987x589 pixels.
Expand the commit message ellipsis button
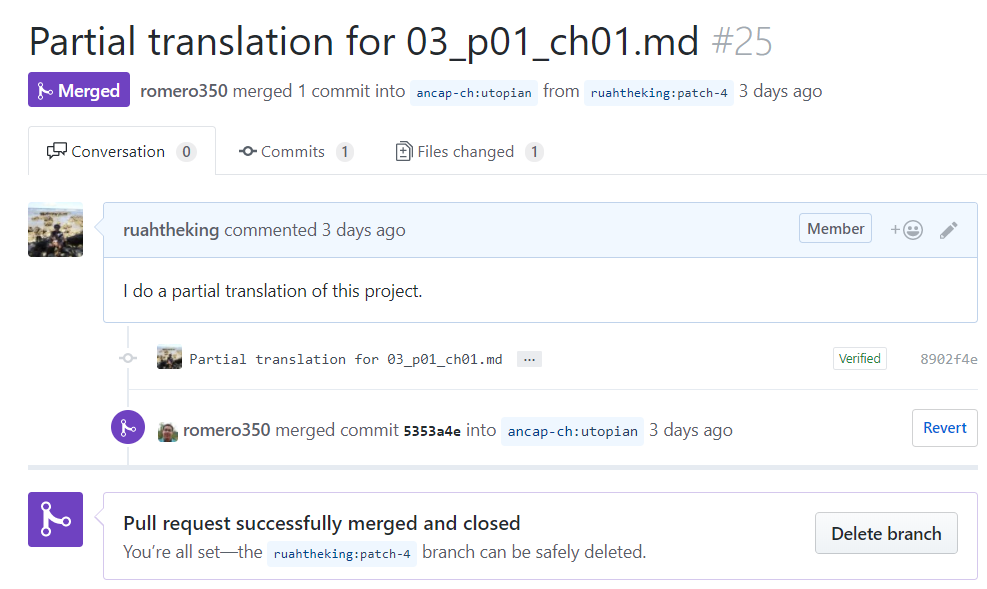[x=529, y=359]
